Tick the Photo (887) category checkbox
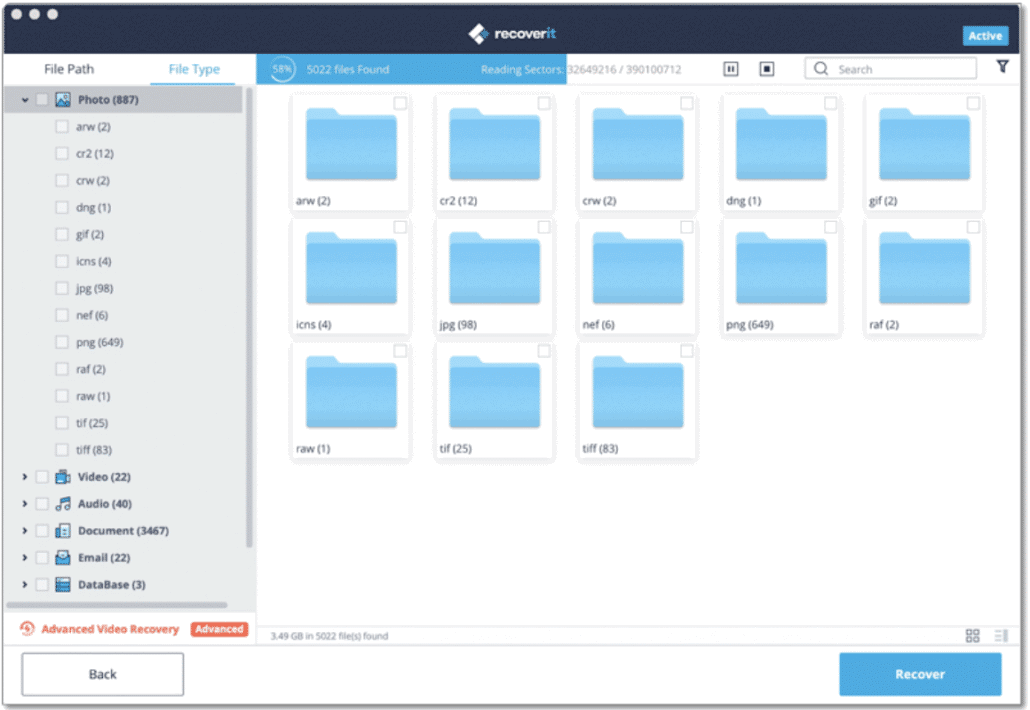This screenshot has width=1030, height=710. (42, 100)
